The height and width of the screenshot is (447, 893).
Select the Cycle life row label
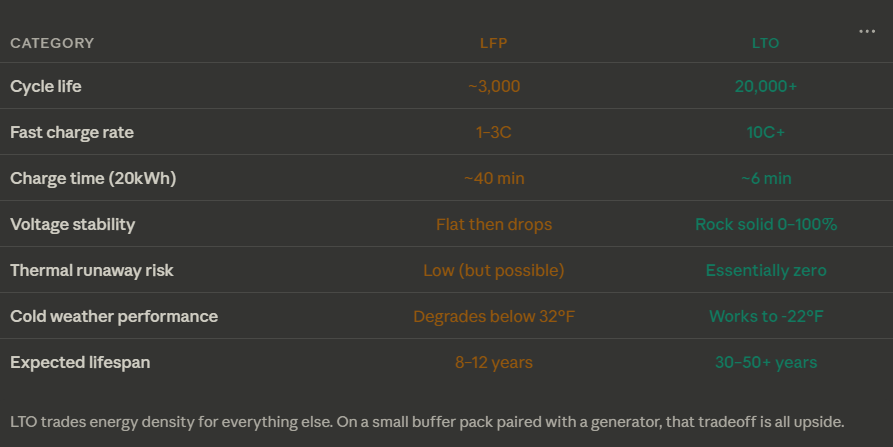point(46,86)
